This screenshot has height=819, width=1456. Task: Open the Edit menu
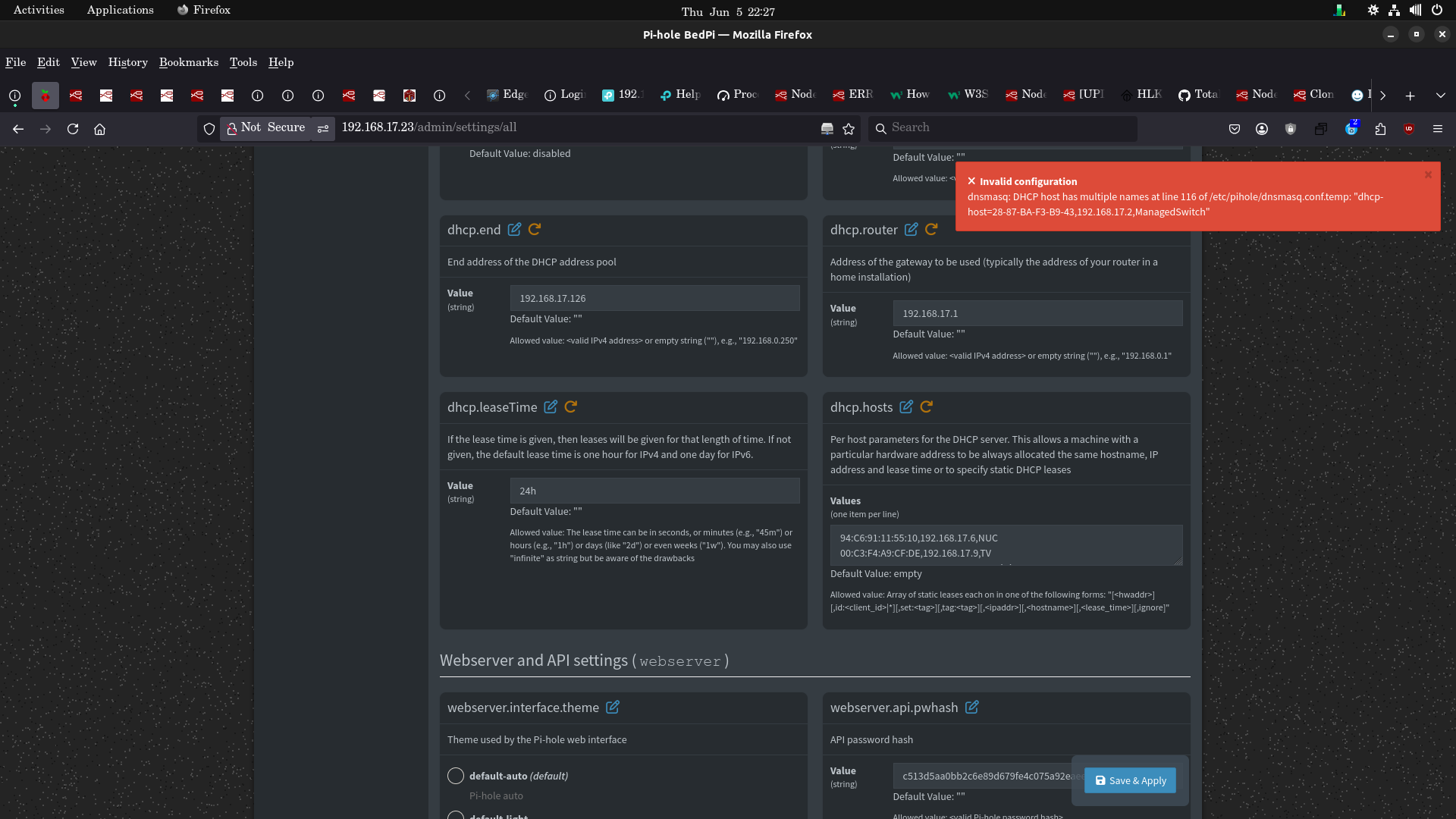pos(49,62)
